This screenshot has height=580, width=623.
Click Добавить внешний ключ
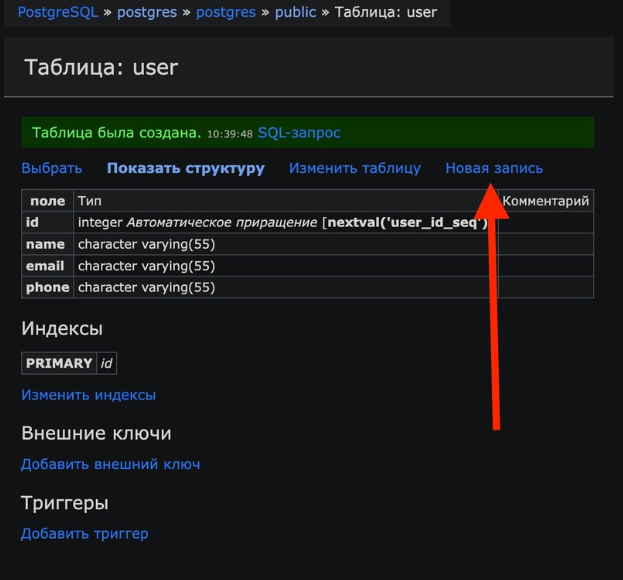(110, 464)
